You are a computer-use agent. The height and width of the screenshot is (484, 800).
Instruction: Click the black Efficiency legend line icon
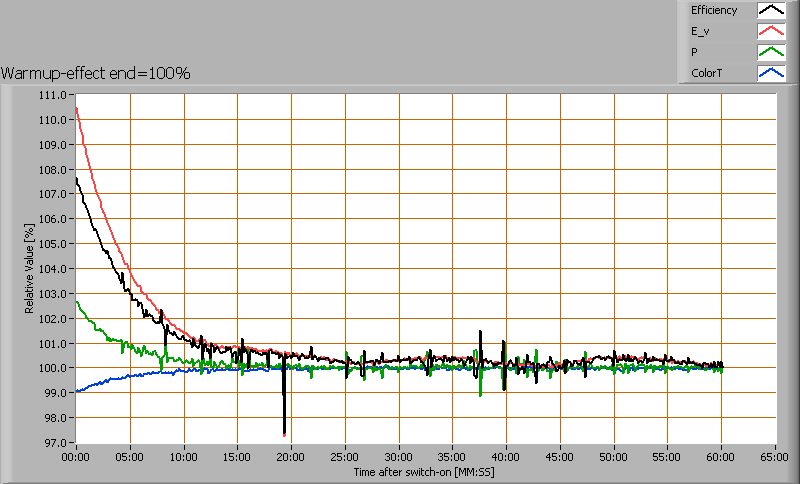coord(770,11)
